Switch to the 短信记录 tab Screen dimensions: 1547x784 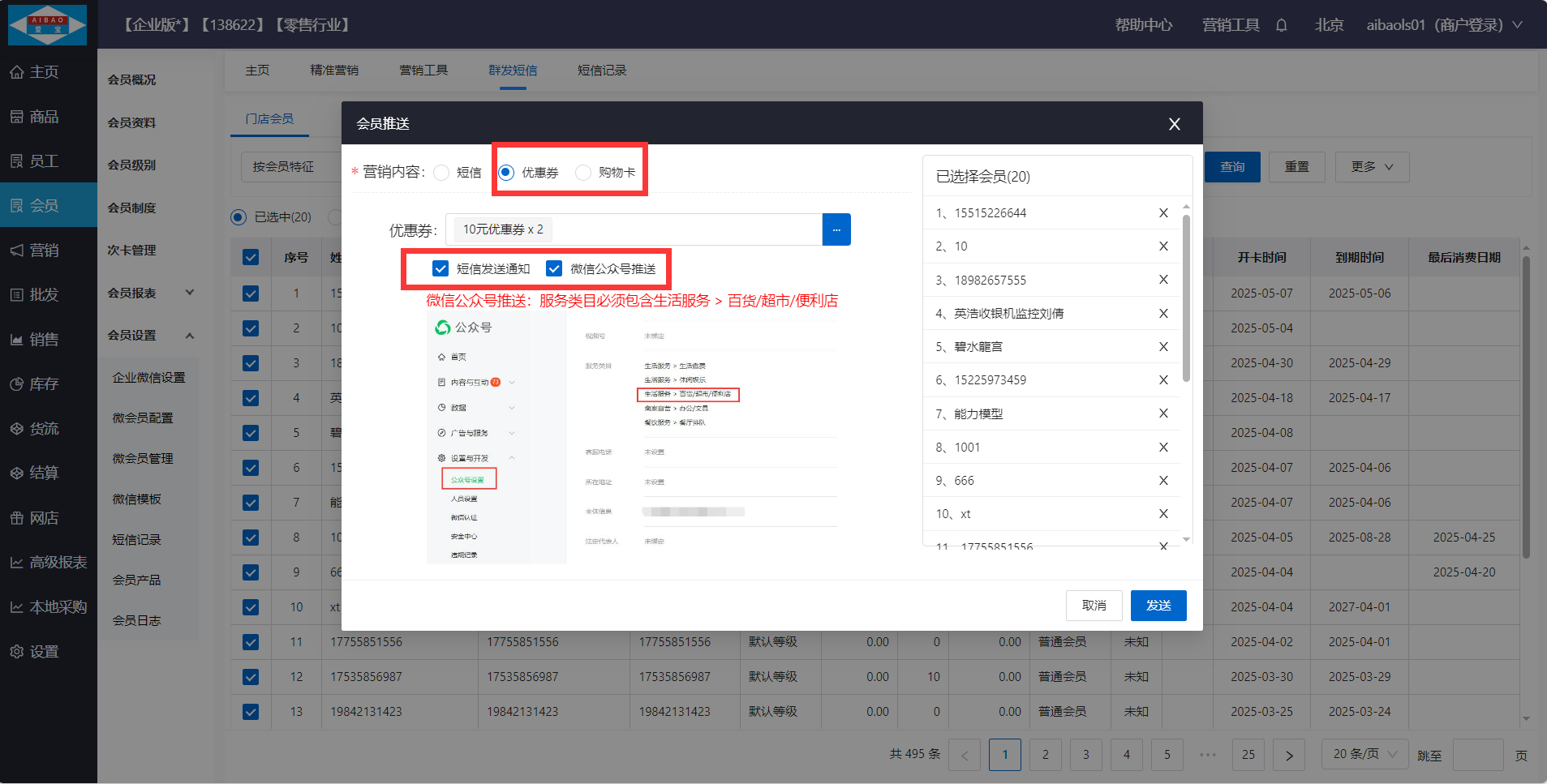(601, 71)
